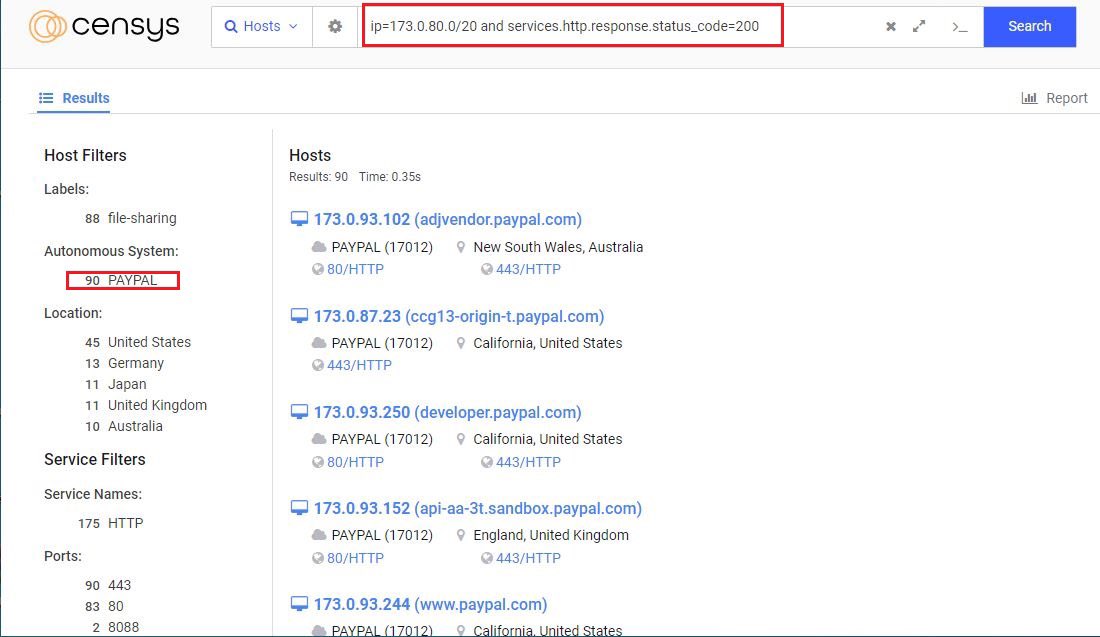Click the blue Search button

1029,27
